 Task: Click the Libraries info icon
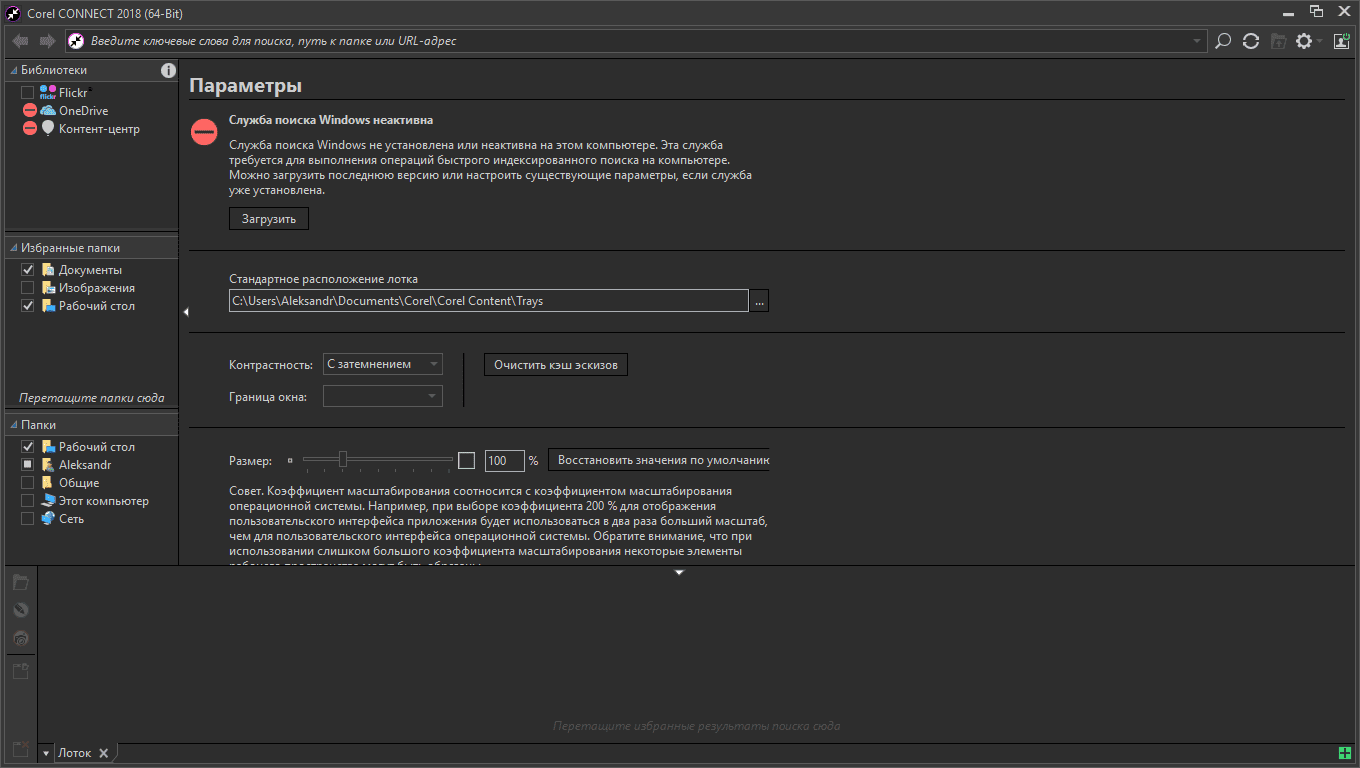[x=169, y=70]
